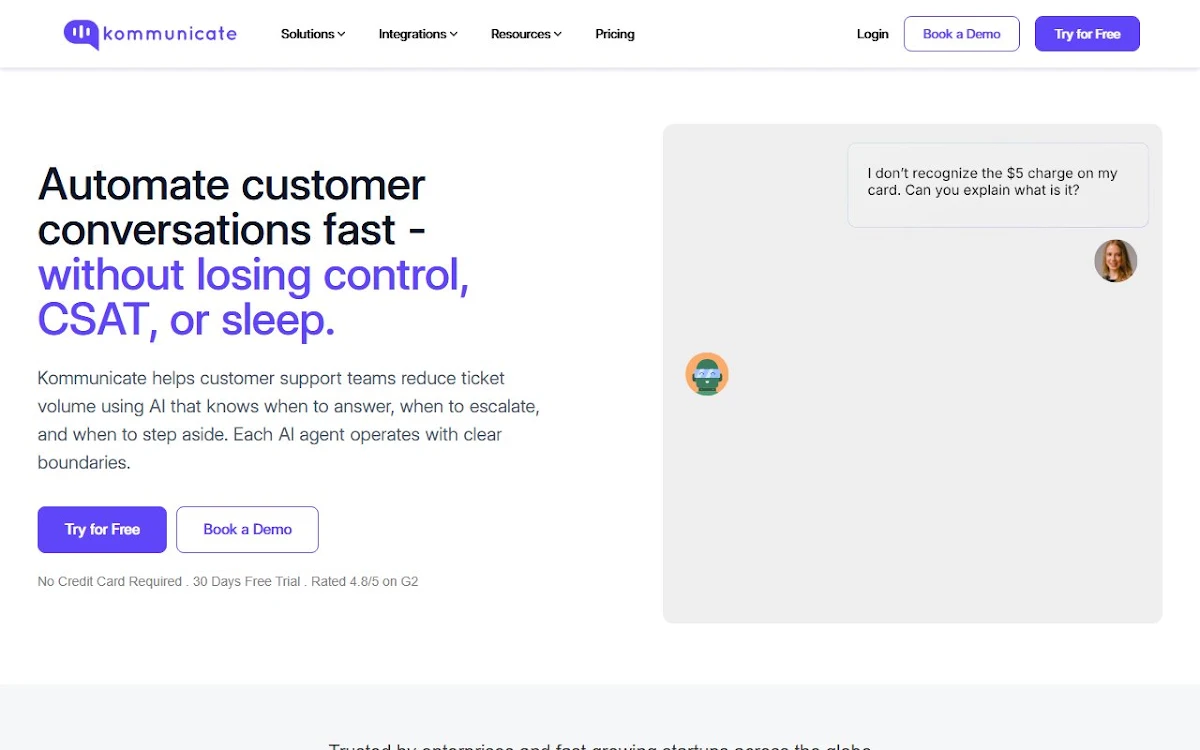
Task: Expand the Solutions dropdown menu
Action: coord(313,34)
